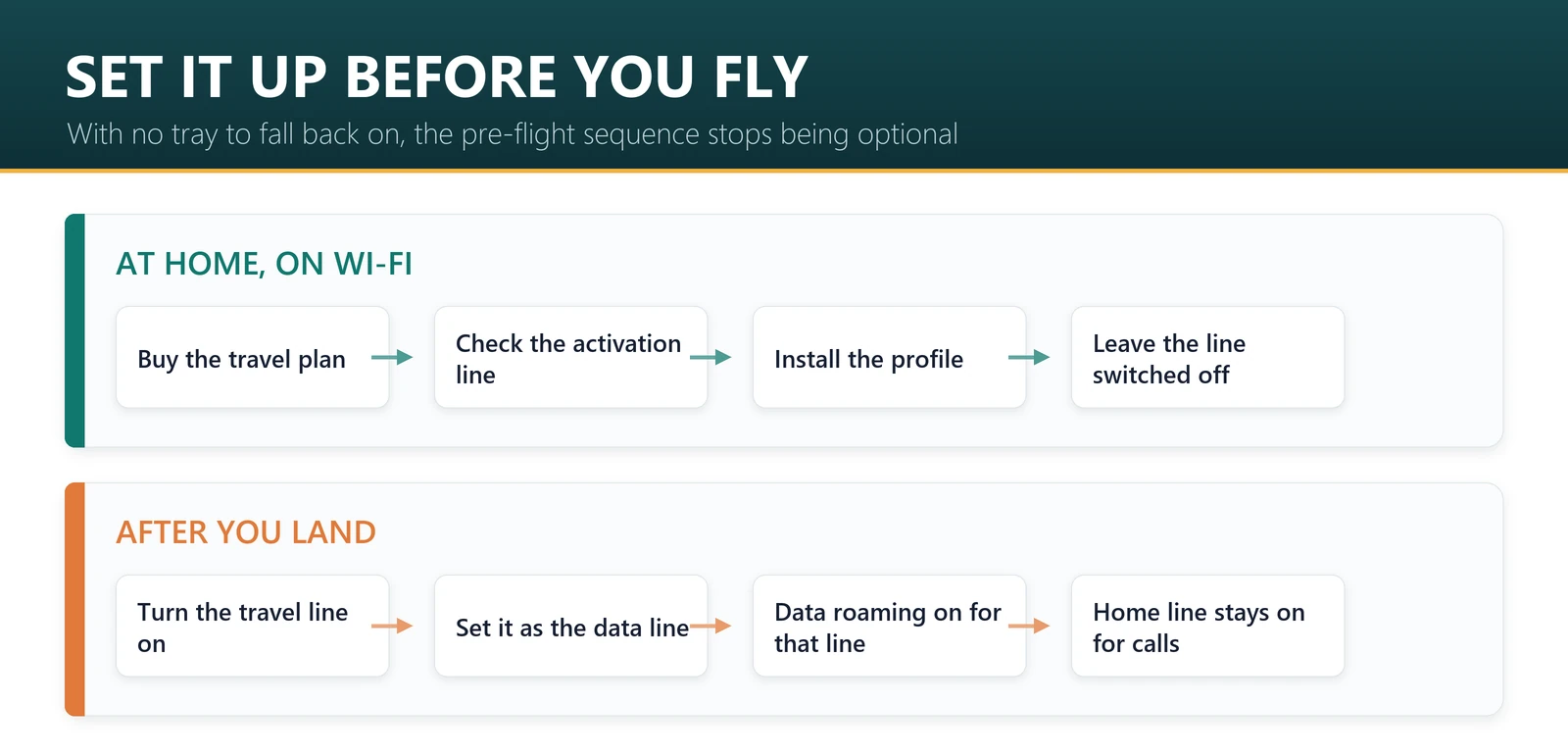
Task: Click the orange arrow after Set it as the data line
Action: pos(710,626)
